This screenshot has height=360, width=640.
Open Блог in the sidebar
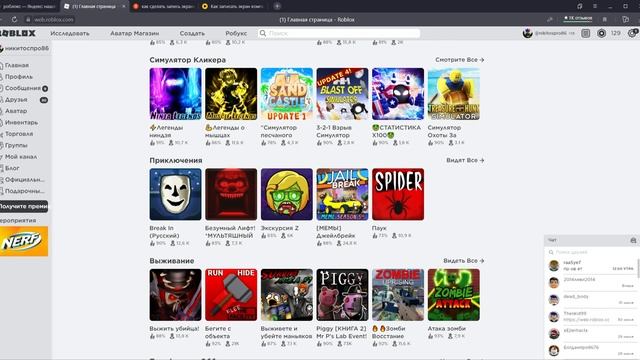click(12, 168)
